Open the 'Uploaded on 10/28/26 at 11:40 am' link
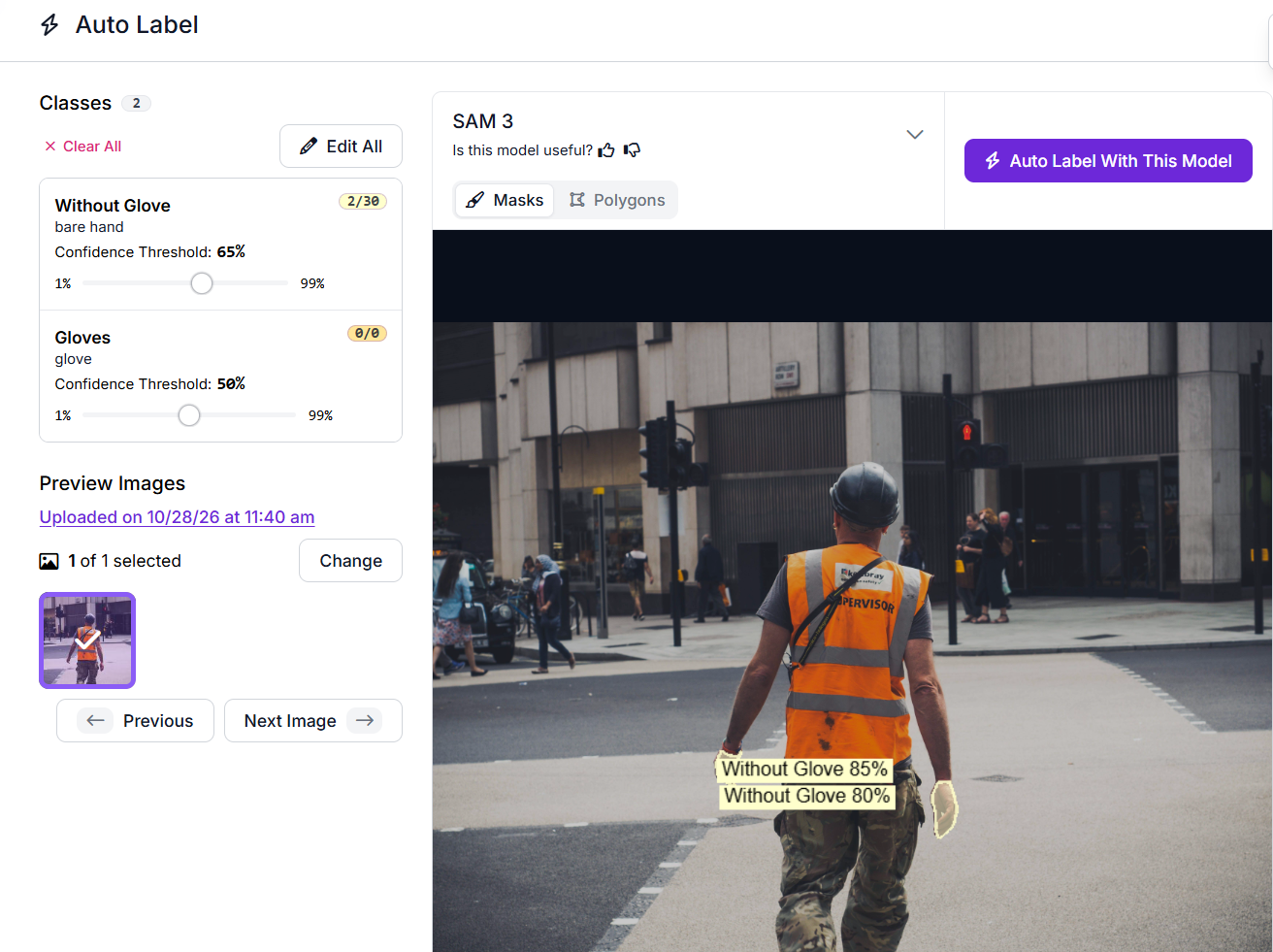1273x952 pixels. pyautogui.click(x=177, y=517)
